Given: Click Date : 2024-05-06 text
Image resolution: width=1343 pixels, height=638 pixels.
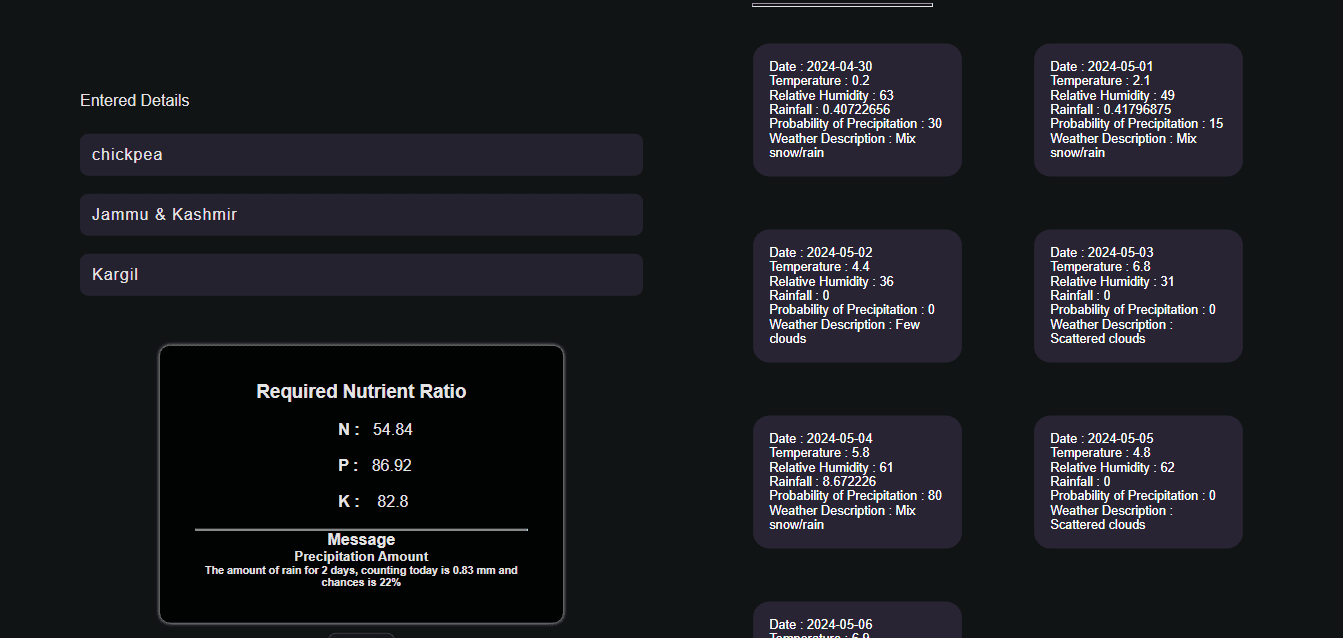Looking at the screenshot, I should click(x=820, y=625).
